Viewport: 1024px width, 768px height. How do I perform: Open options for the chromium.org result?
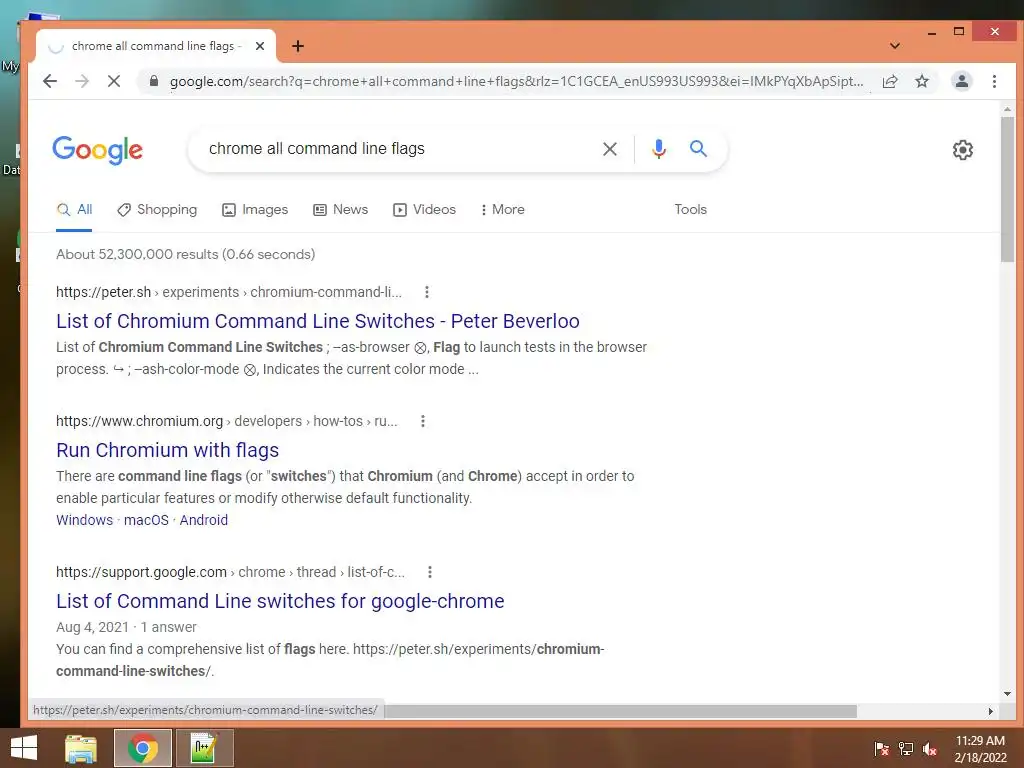coord(423,421)
